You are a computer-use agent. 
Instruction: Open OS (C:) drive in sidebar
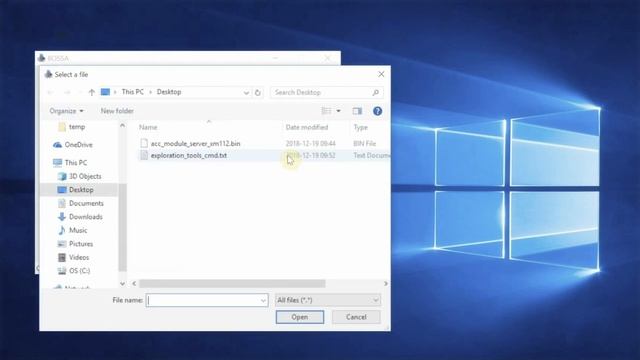point(79,271)
